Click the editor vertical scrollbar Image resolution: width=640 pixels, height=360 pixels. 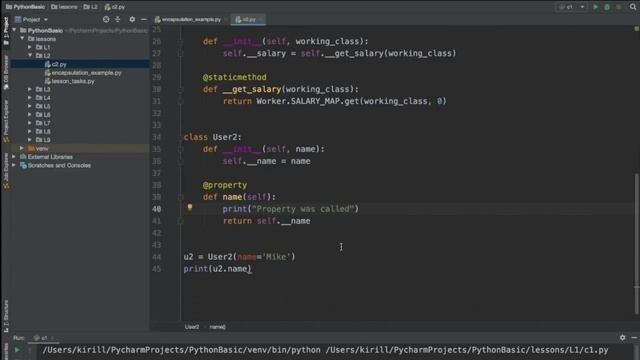[x=636, y=244]
